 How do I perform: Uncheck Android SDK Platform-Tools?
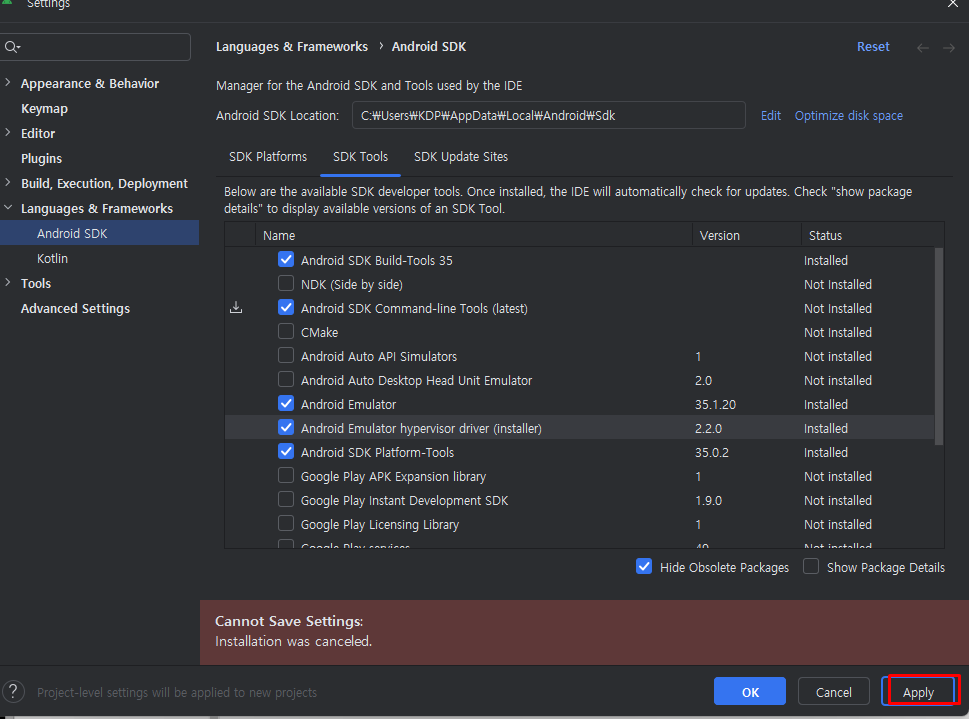286,451
